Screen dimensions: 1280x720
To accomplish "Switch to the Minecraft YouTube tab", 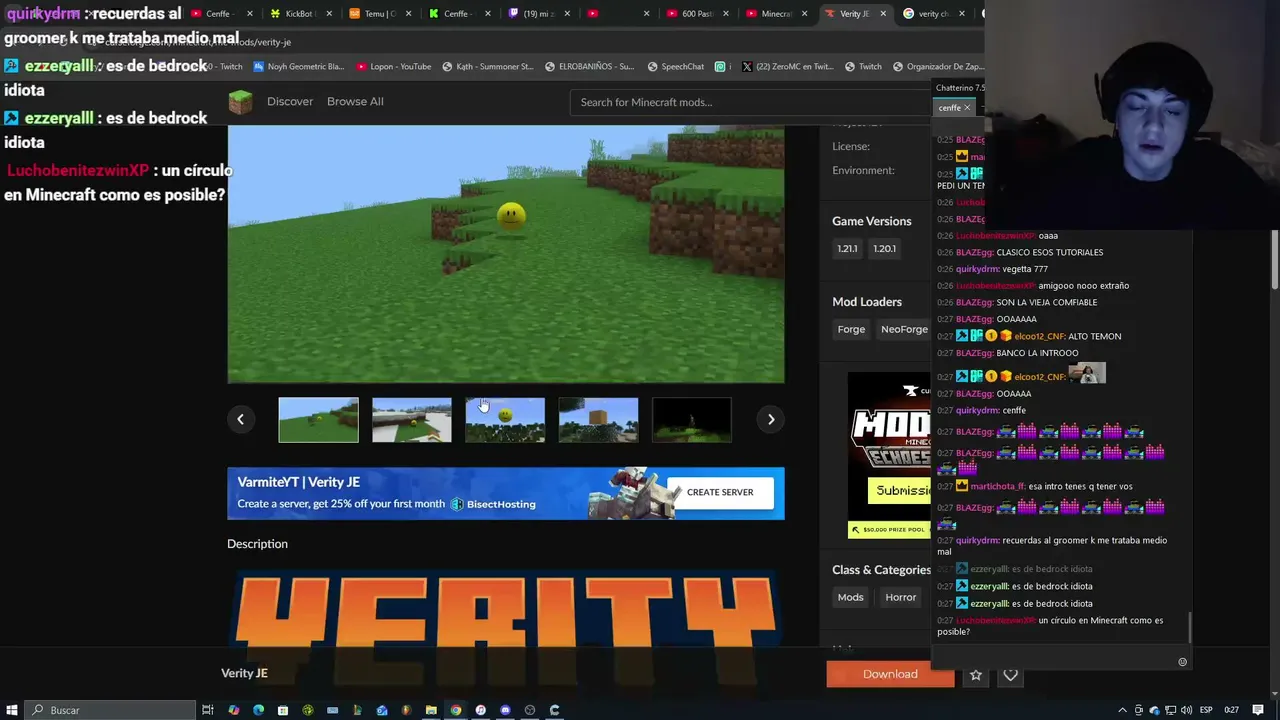I will 776,14.
